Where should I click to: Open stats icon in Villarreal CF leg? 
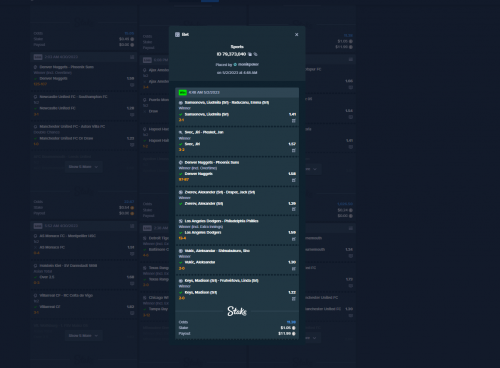132,313
